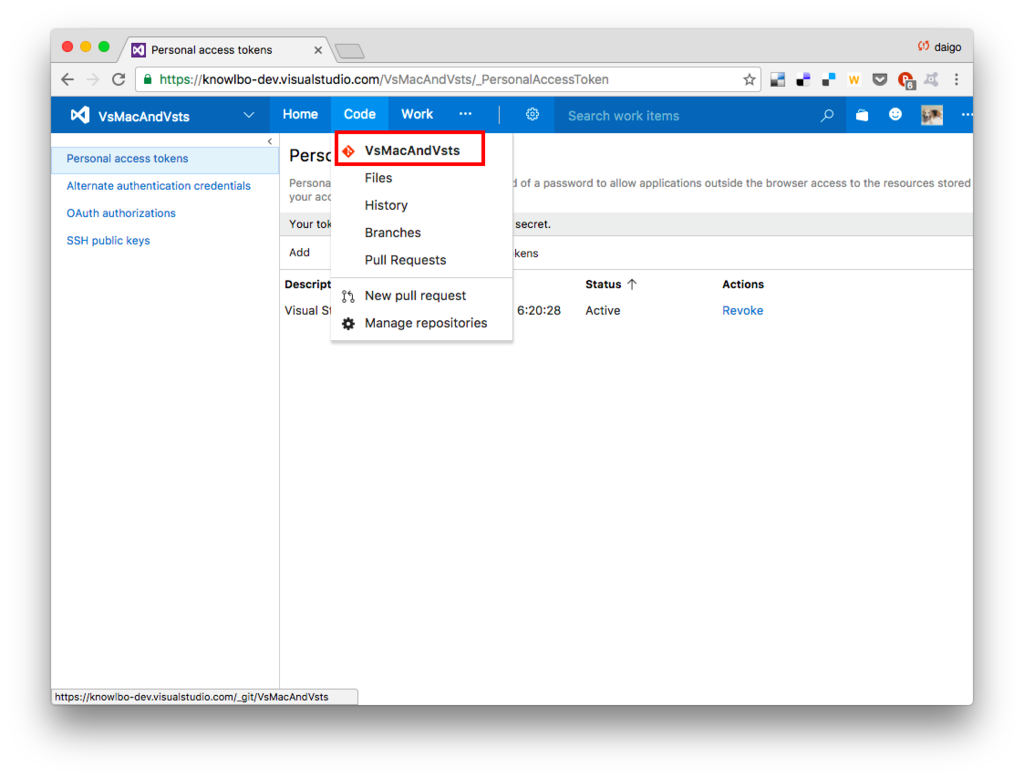Viewport: 1024px width, 778px height.
Task: Revoke the active token
Action: 743,310
